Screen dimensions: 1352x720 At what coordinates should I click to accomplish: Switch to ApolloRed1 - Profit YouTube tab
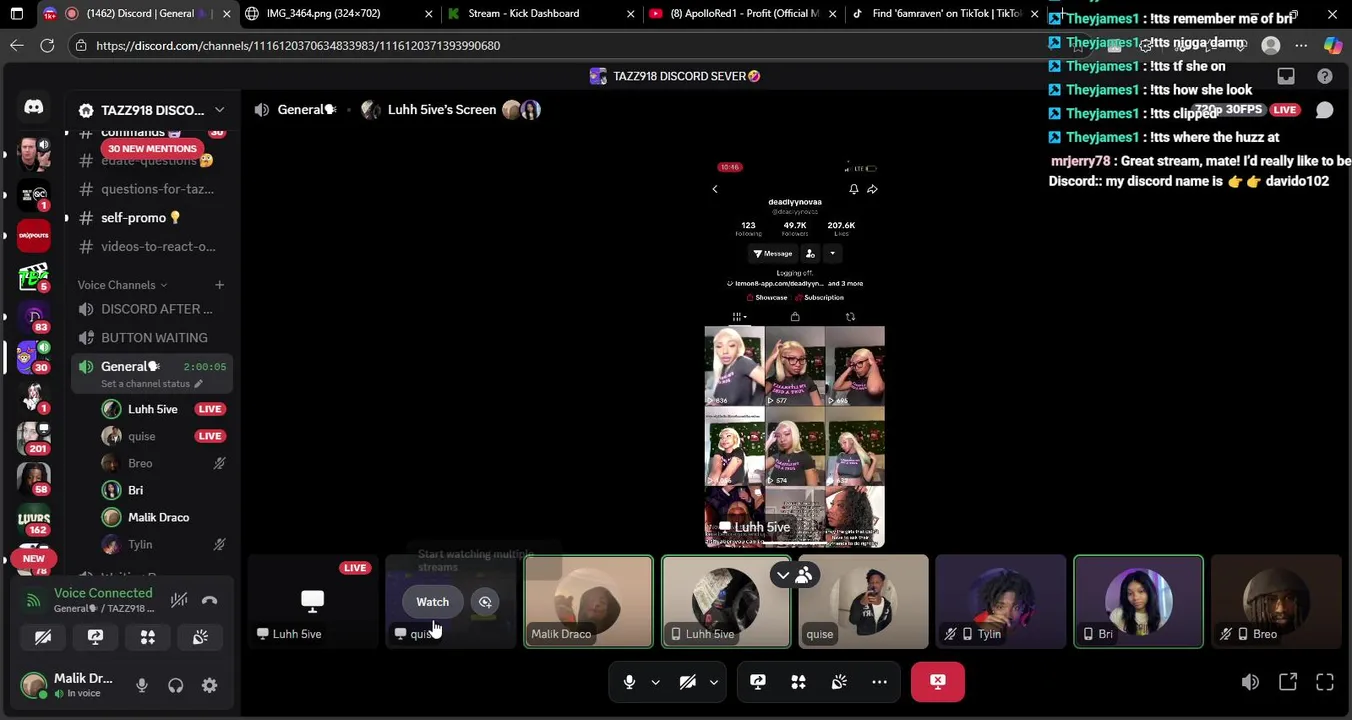[742, 14]
